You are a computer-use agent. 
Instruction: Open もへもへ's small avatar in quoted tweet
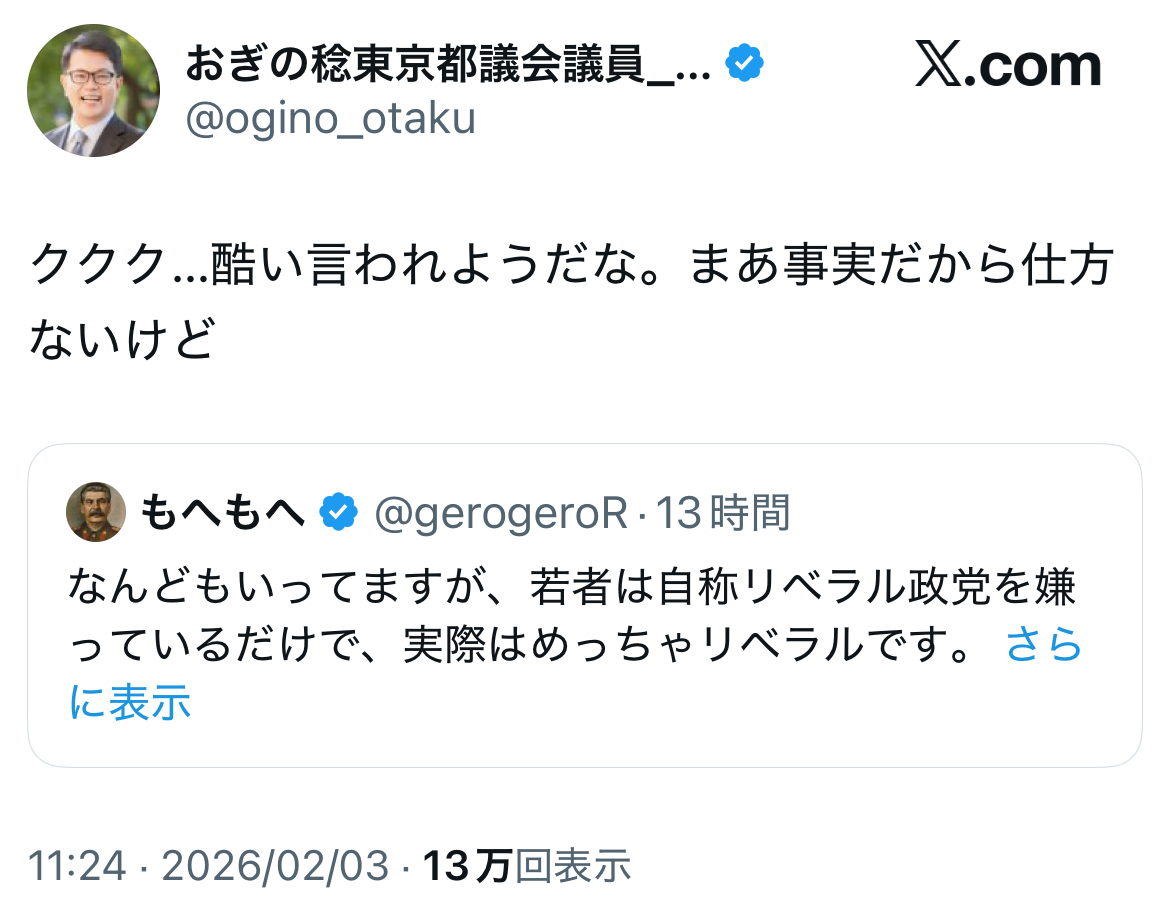(96, 513)
